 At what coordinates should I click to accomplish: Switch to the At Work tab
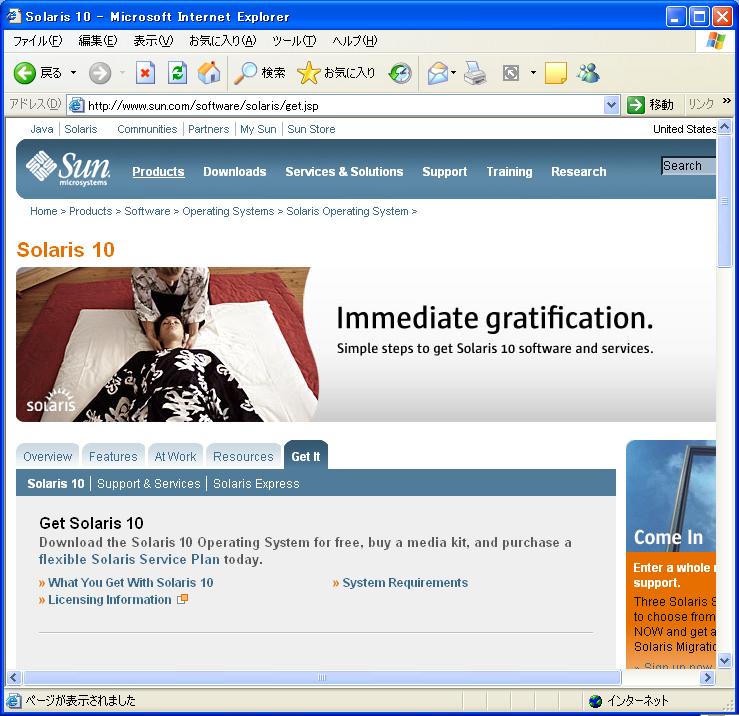pyautogui.click(x=175, y=456)
